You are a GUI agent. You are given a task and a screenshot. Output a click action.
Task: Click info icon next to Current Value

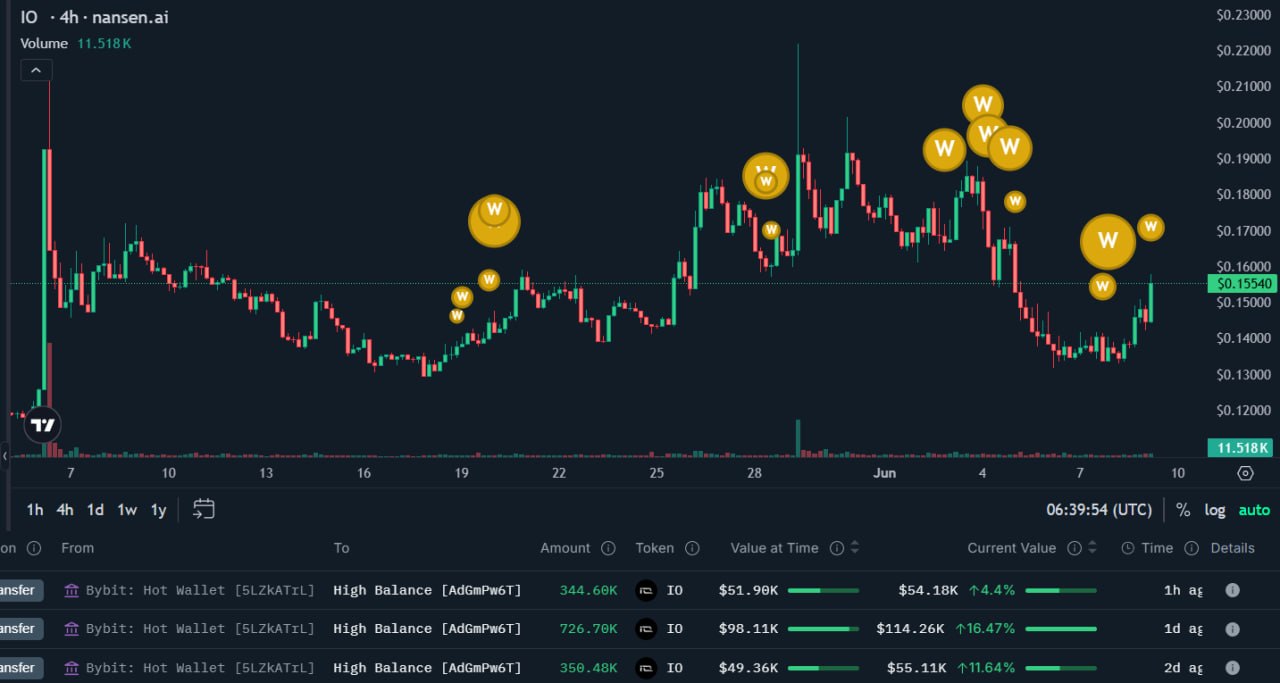click(x=1074, y=548)
